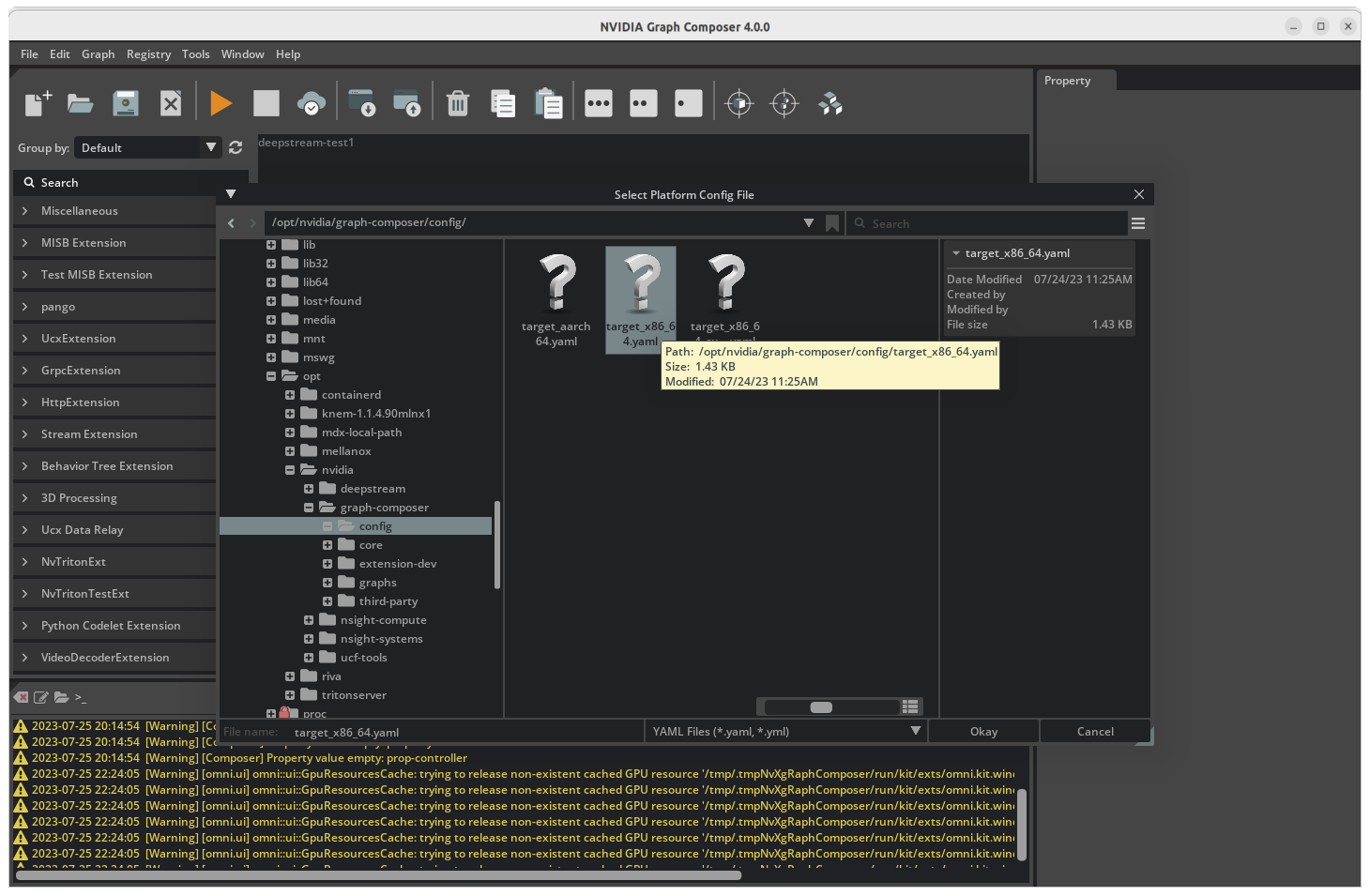This screenshot has height=896, width=1370.
Task: Create a new graph
Action: tap(36, 103)
